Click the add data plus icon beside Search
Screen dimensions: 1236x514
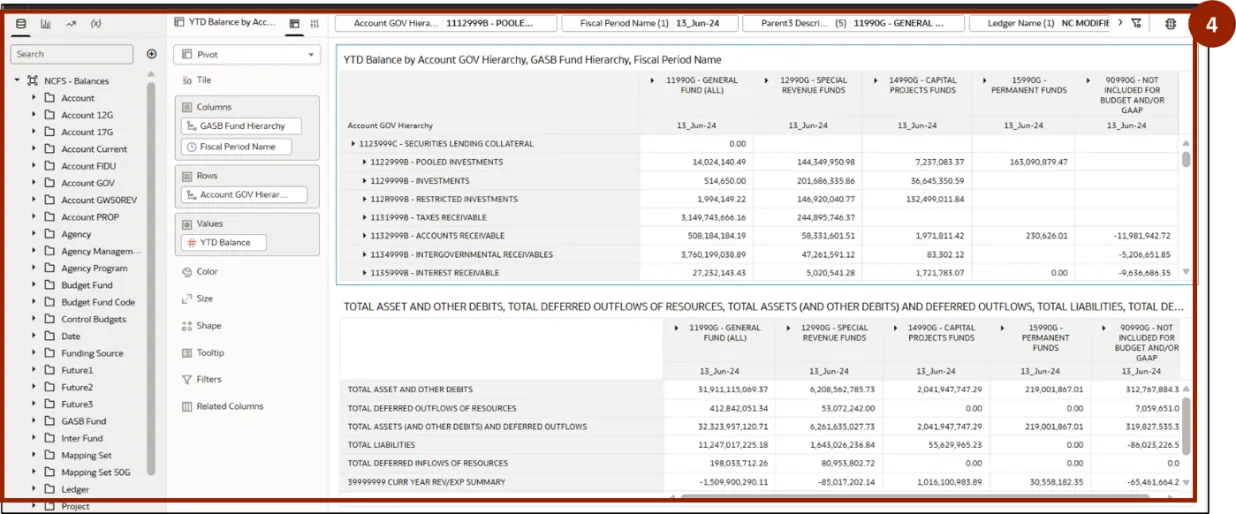pyautogui.click(x=152, y=54)
